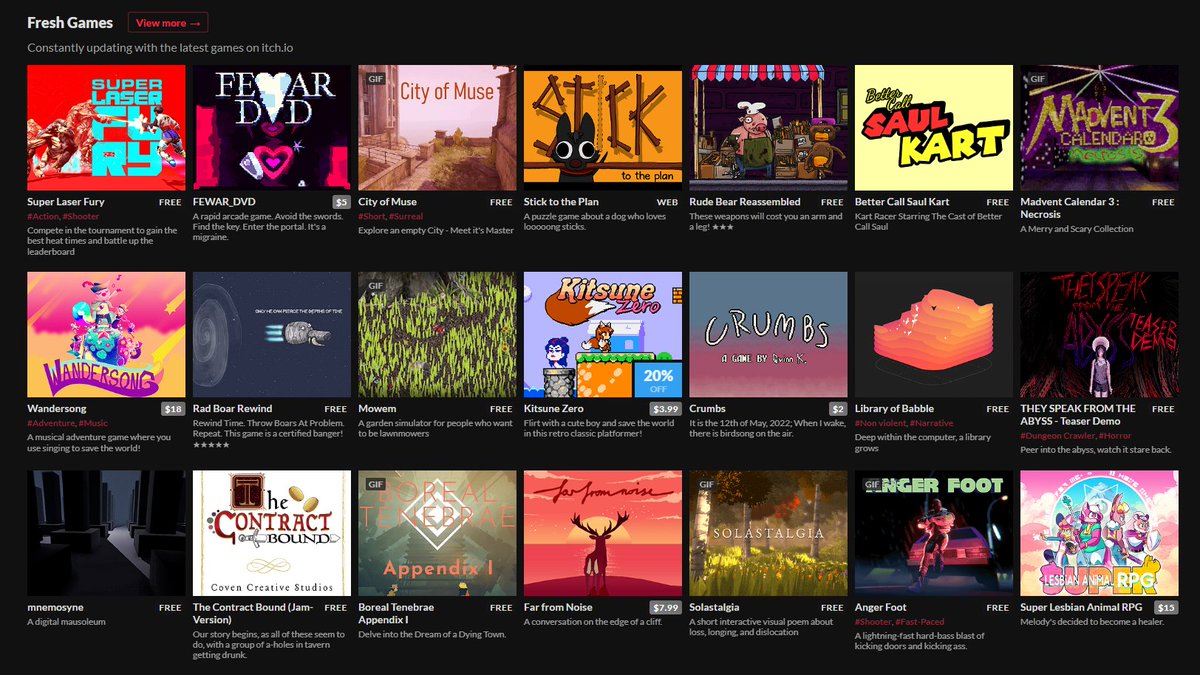Open Super Lesbian Animal RPG thumbnail
This screenshot has width=1200, height=675.
(x=1099, y=533)
